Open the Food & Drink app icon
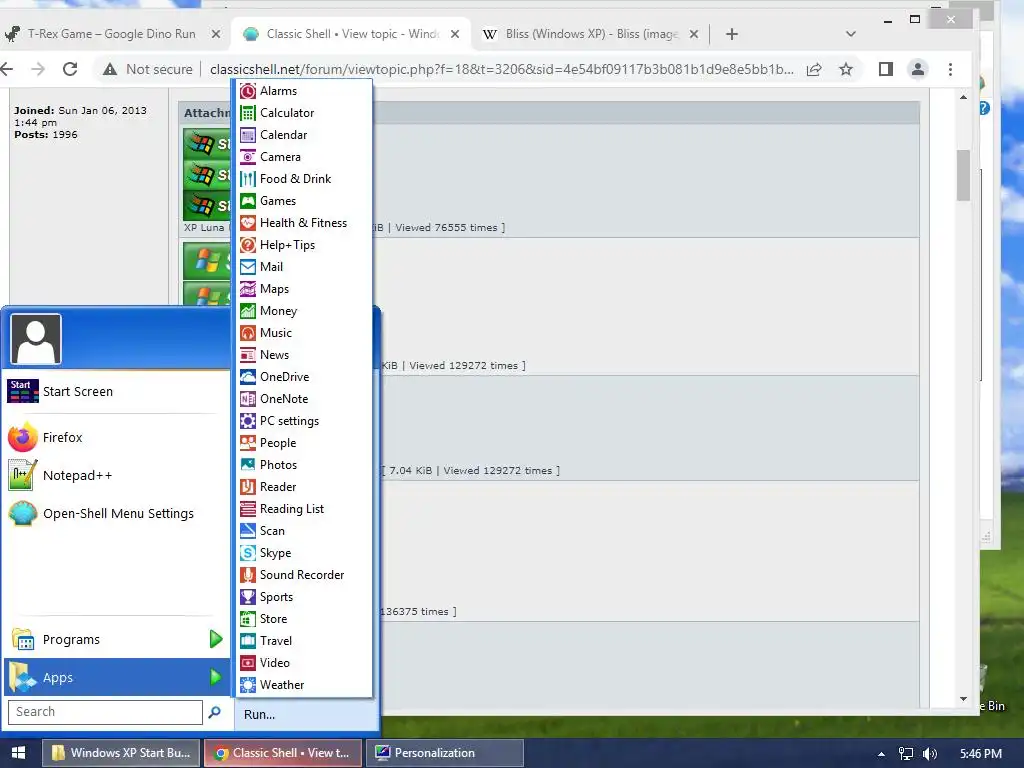The width and height of the screenshot is (1024, 768). (248, 179)
